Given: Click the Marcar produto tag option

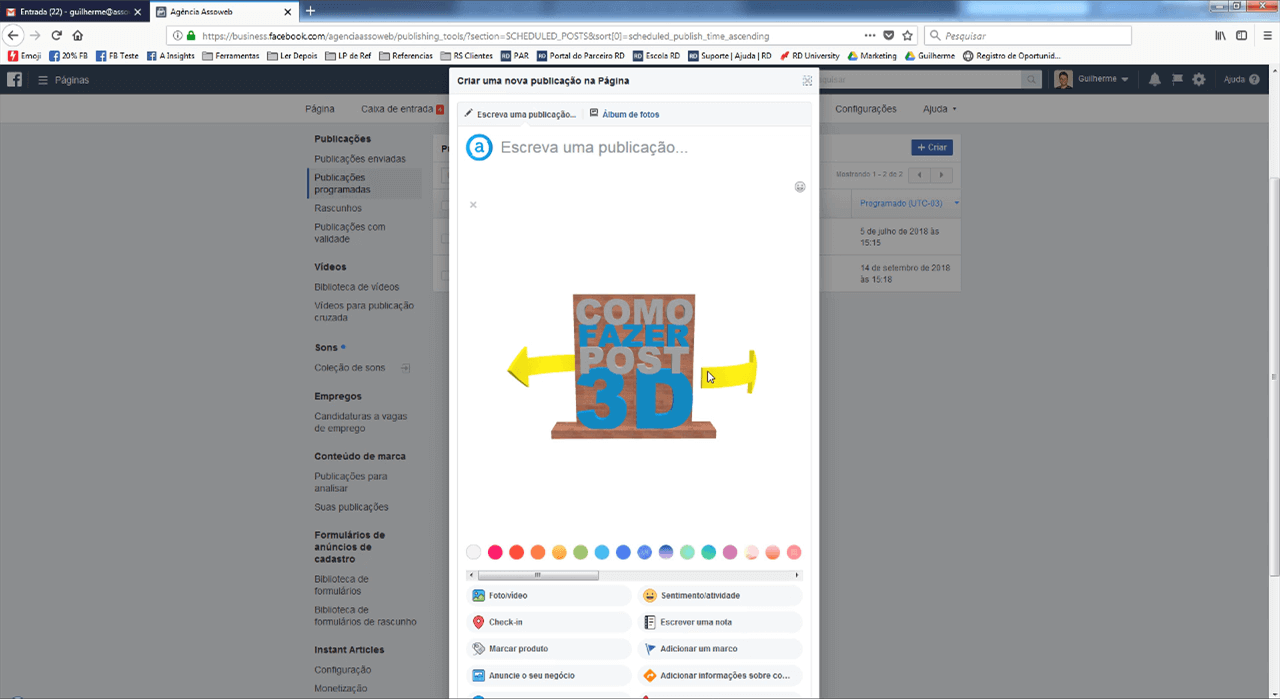Looking at the screenshot, I should pyautogui.click(x=517, y=649).
